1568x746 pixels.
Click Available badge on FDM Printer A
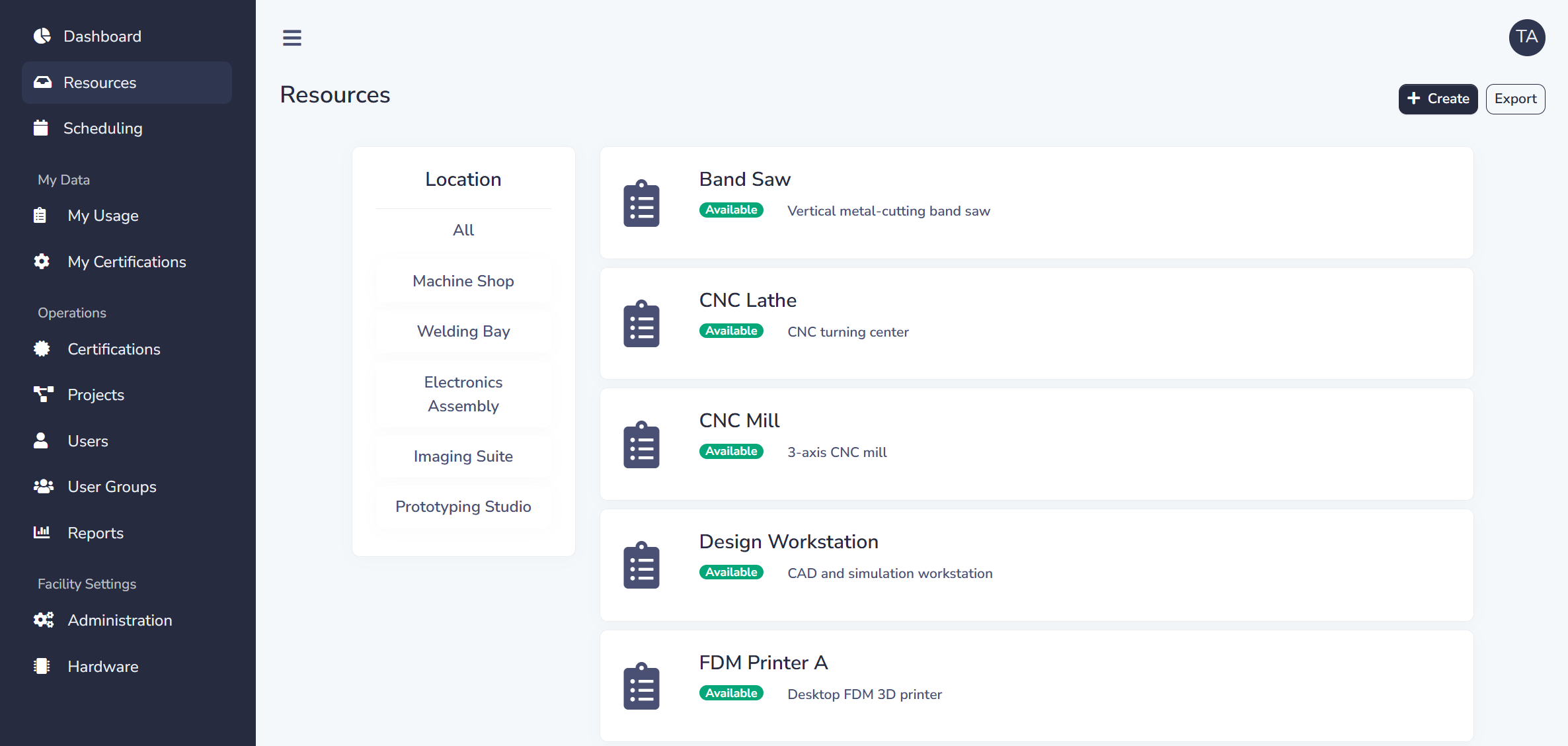pyautogui.click(x=731, y=693)
